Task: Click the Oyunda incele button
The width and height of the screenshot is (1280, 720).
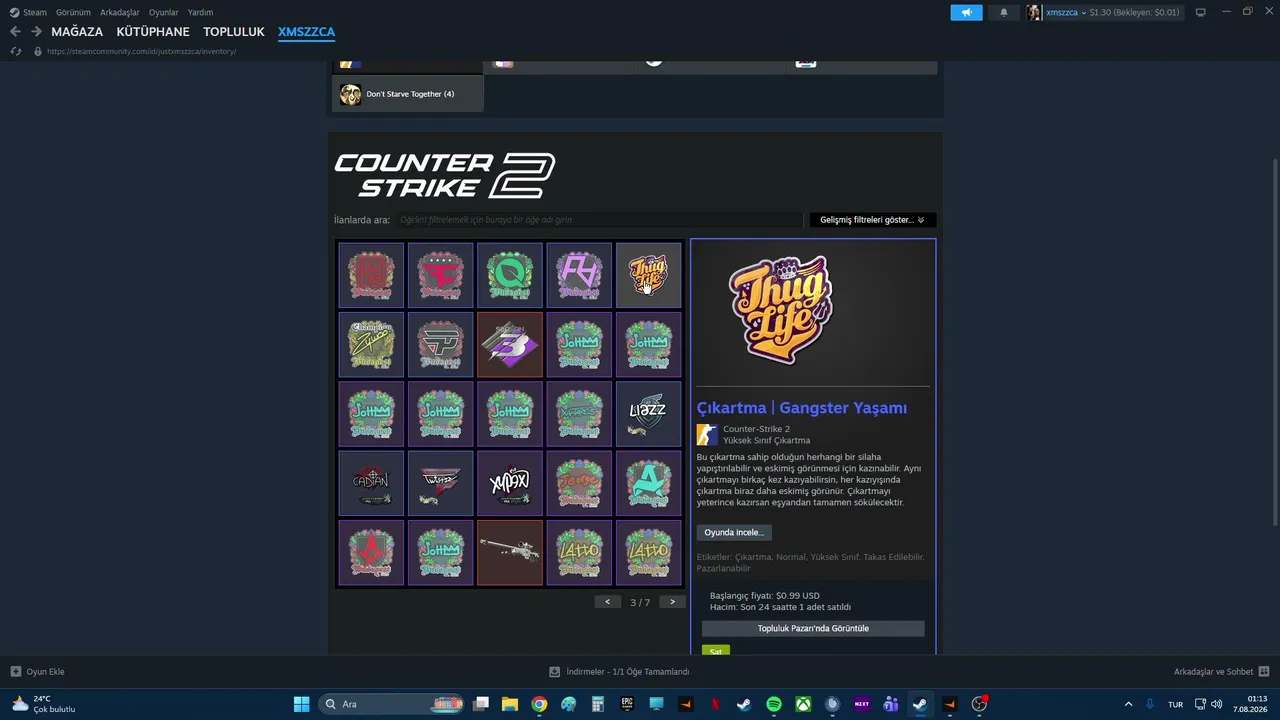Action: click(734, 533)
